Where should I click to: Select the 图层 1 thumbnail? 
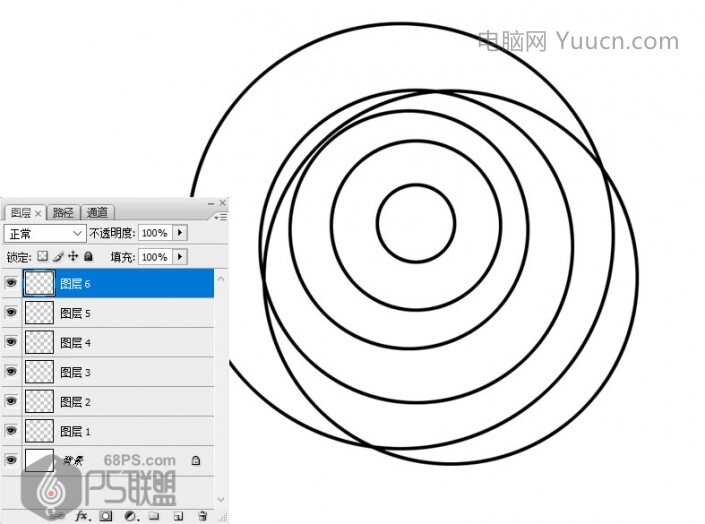(x=40, y=431)
